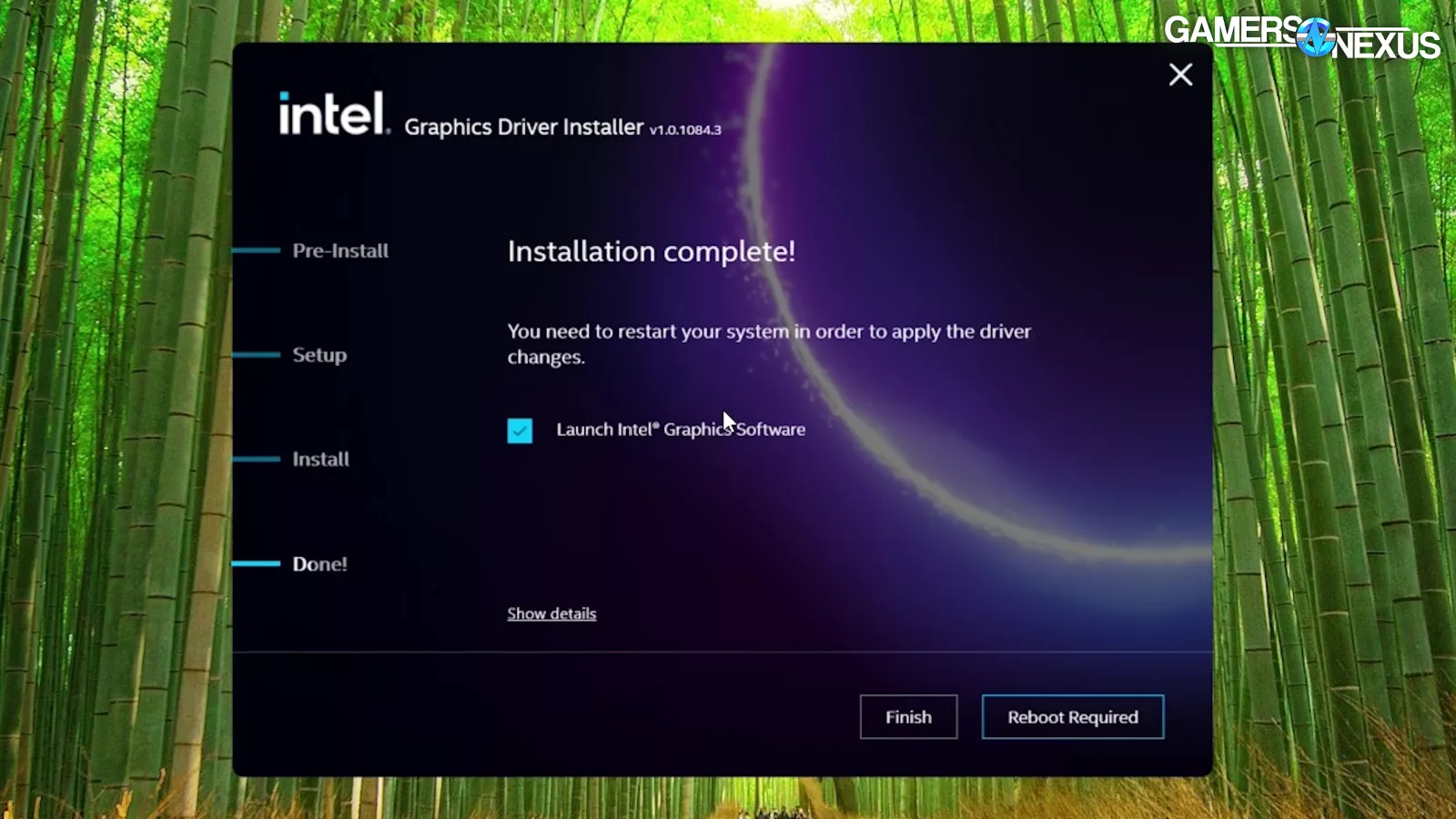Viewport: 1456px width, 819px height.
Task: Click the Installation complete! heading
Action: tap(652, 251)
